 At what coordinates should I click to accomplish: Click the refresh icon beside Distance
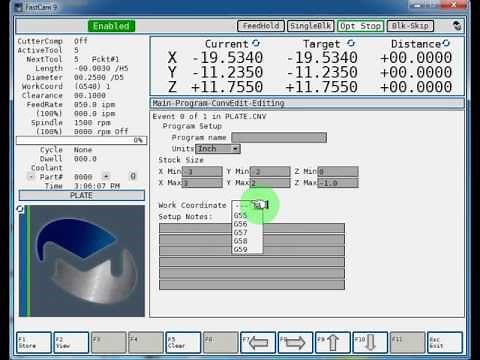(446, 43)
